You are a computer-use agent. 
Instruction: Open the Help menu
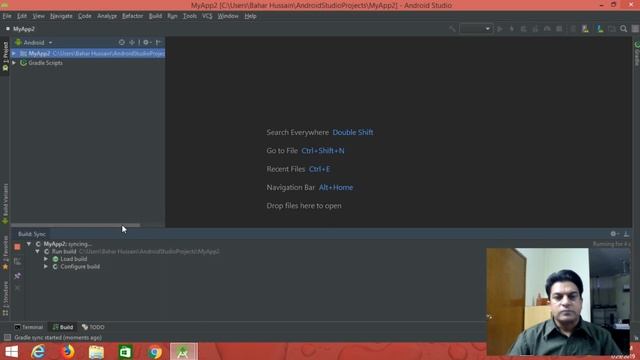tap(250, 16)
